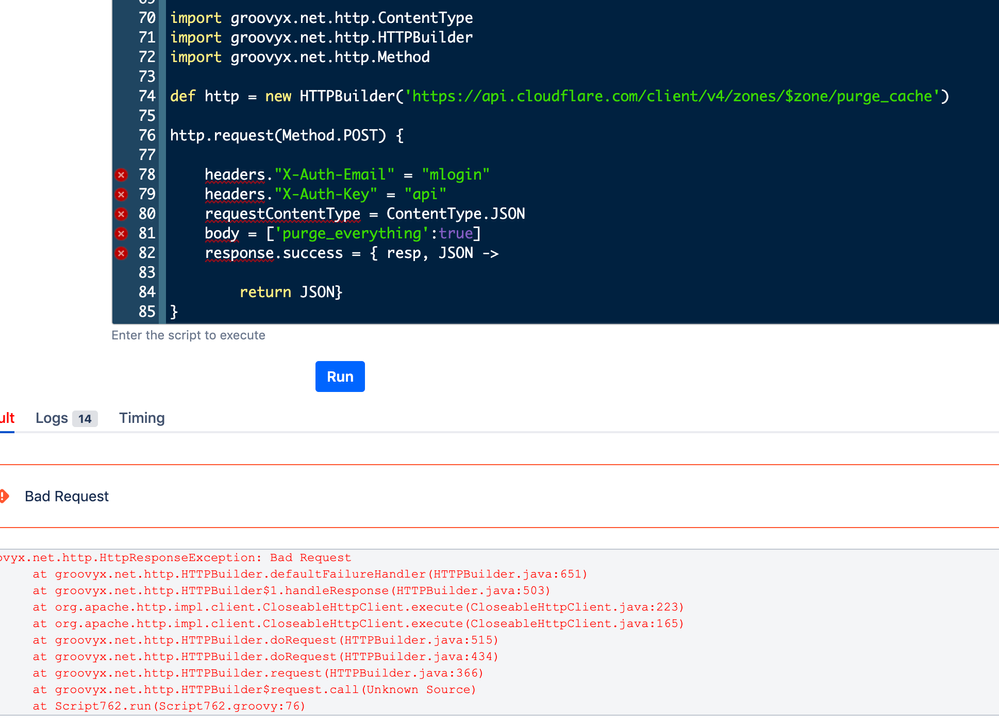Click the "mlogin" string value
This screenshot has height=719, width=999.
(x=456, y=174)
